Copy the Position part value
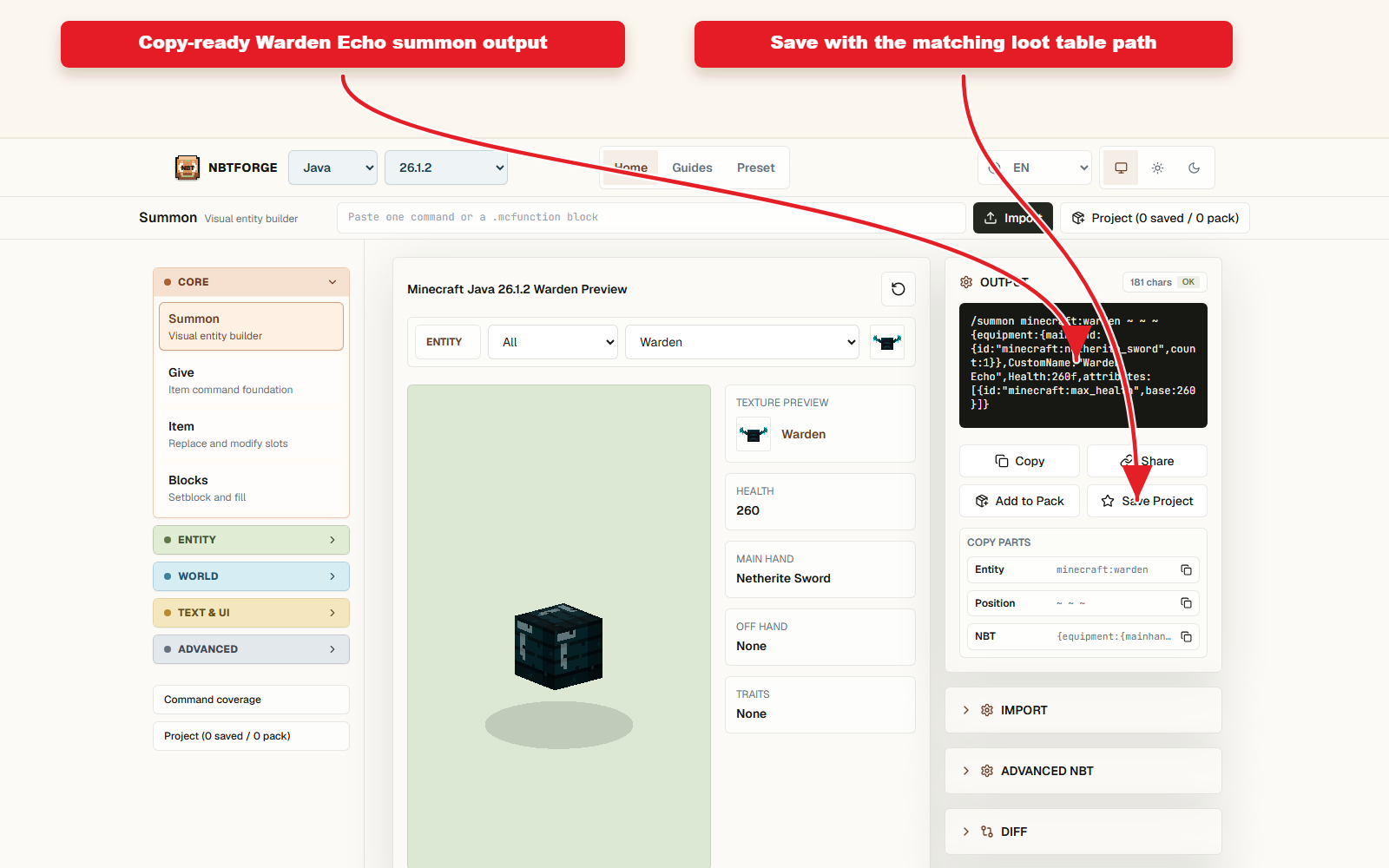Viewport: 1389px width, 868px height. pyautogui.click(x=1186, y=603)
